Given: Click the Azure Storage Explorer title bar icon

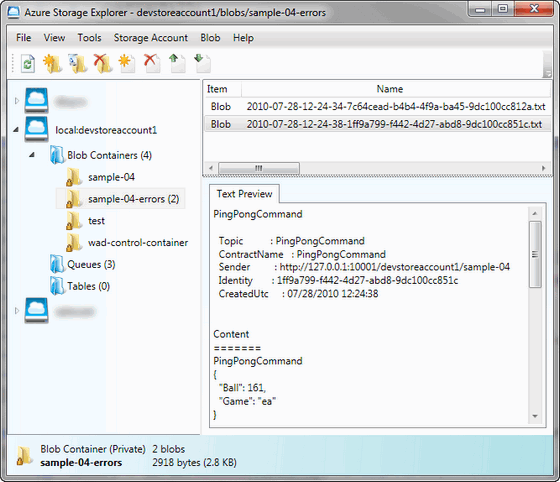Looking at the screenshot, I should point(14,12).
